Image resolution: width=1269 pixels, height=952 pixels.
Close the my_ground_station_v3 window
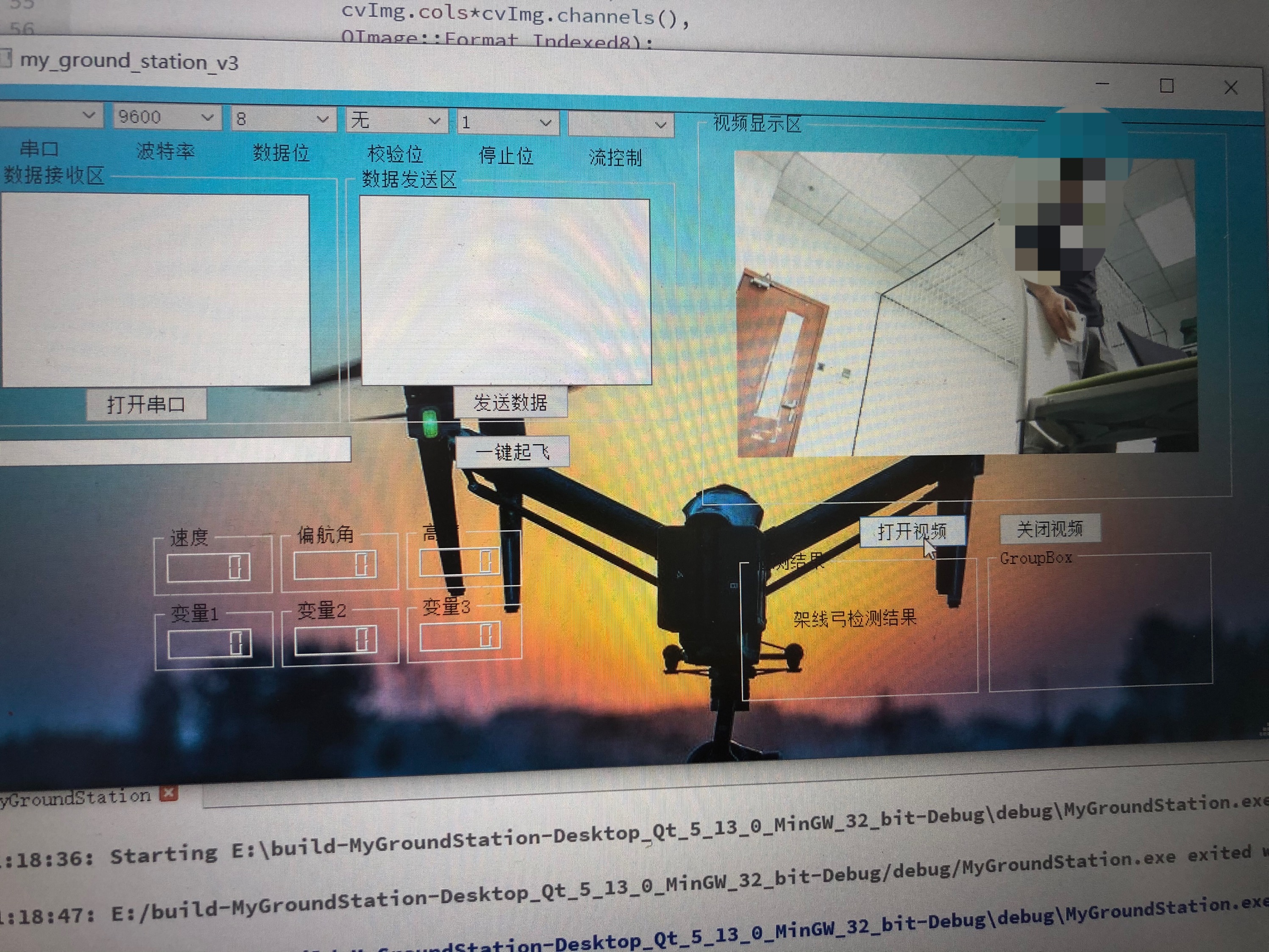pyautogui.click(x=1230, y=88)
